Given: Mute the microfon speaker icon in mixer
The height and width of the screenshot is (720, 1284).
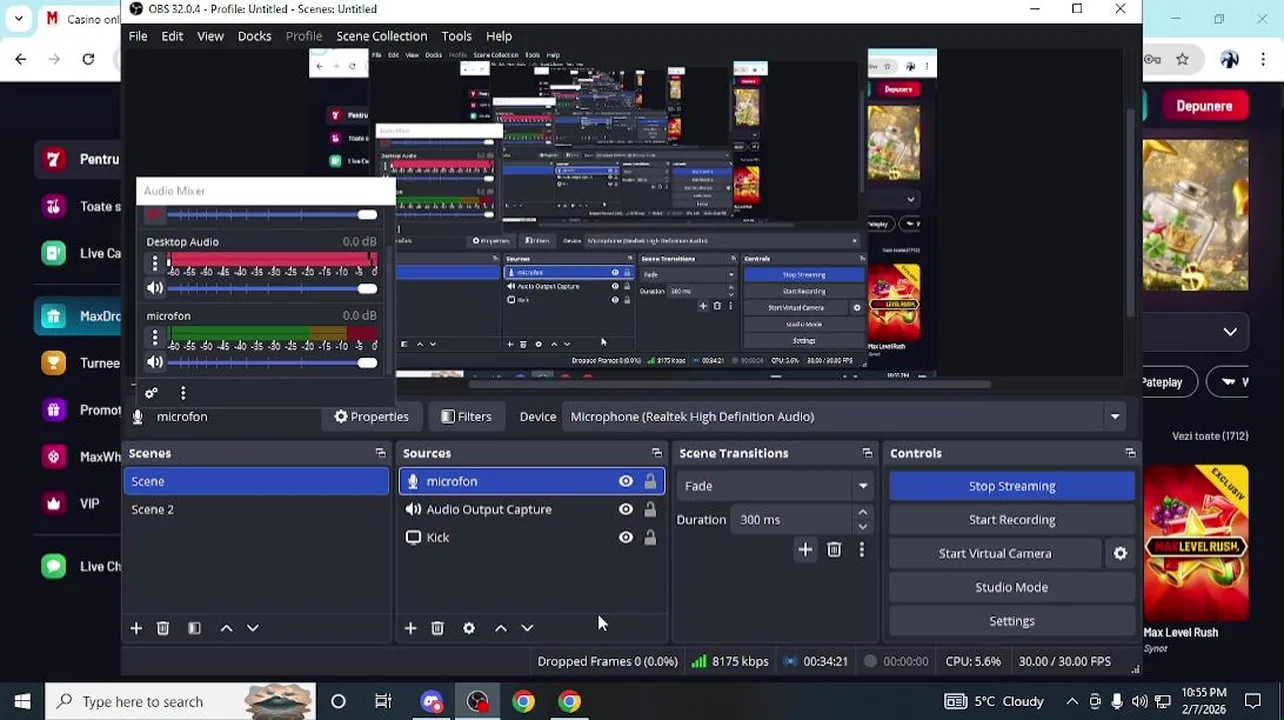Looking at the screenshot, I should (x=155, y=362).
